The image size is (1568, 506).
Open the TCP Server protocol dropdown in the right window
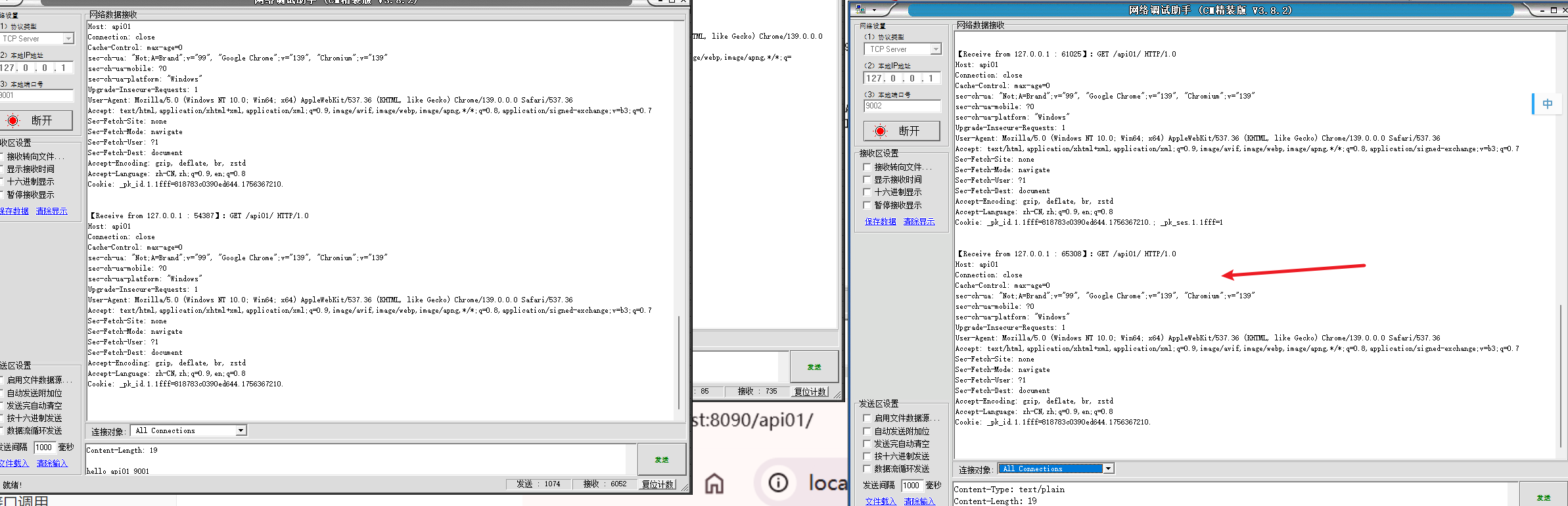[936, 49]
